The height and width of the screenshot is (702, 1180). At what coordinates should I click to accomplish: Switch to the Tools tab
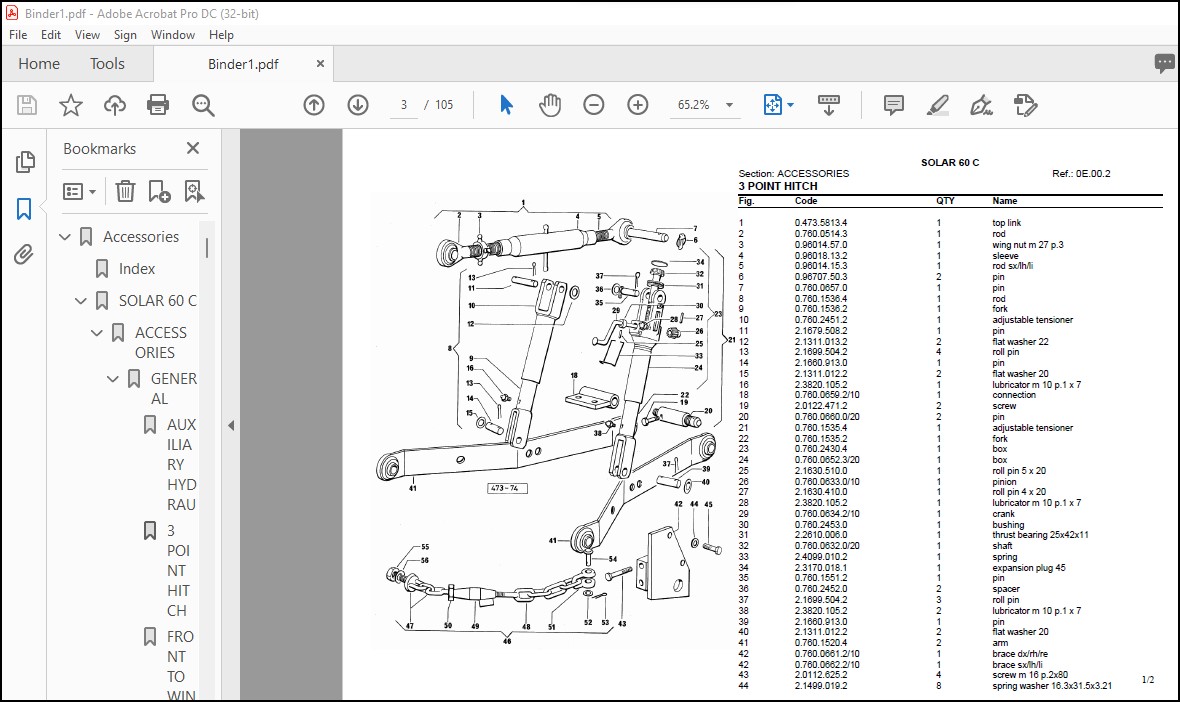click(x=108, y=64)
